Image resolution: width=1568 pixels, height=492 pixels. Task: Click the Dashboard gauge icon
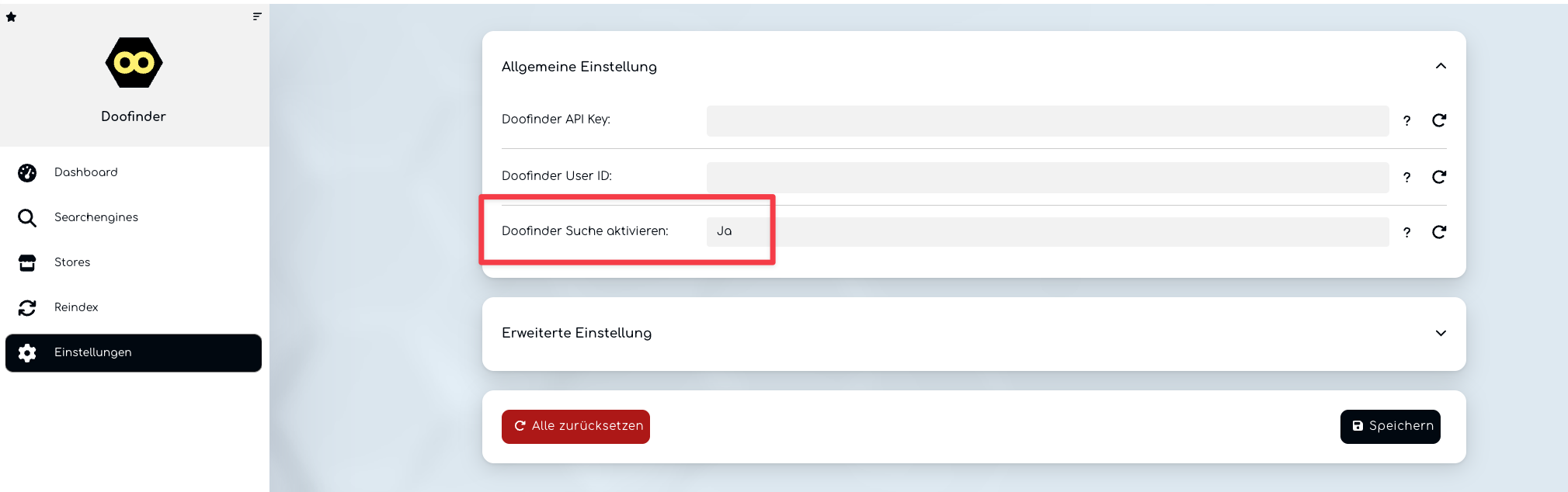click(27, 173)
